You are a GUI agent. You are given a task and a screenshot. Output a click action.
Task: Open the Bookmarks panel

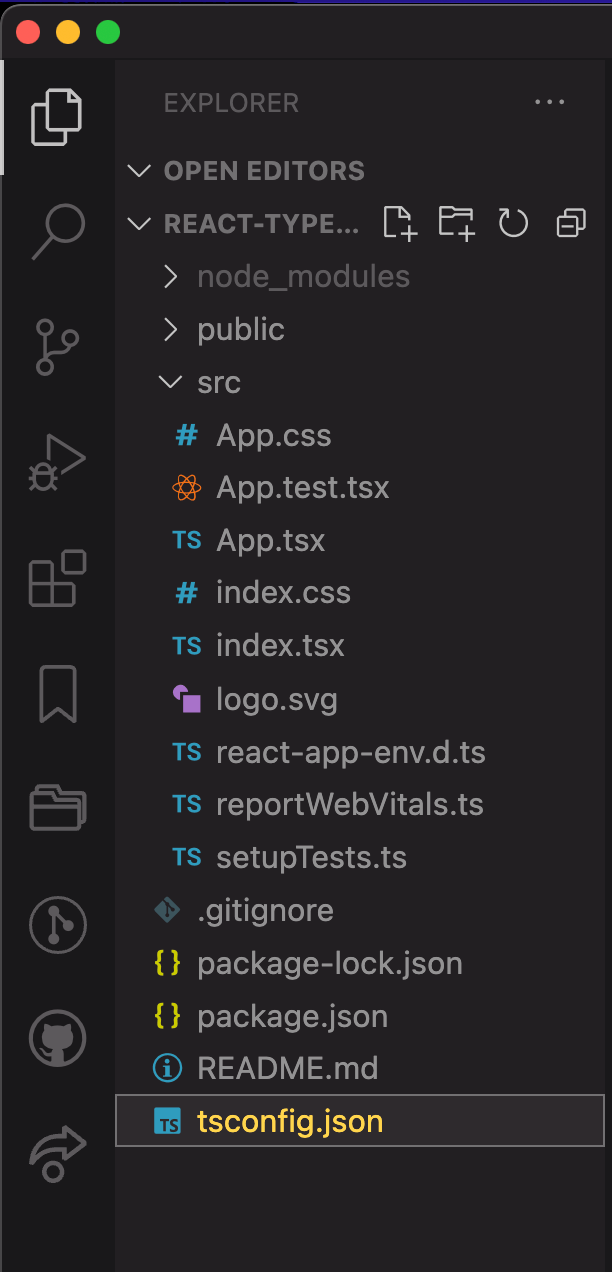(57, 694)
